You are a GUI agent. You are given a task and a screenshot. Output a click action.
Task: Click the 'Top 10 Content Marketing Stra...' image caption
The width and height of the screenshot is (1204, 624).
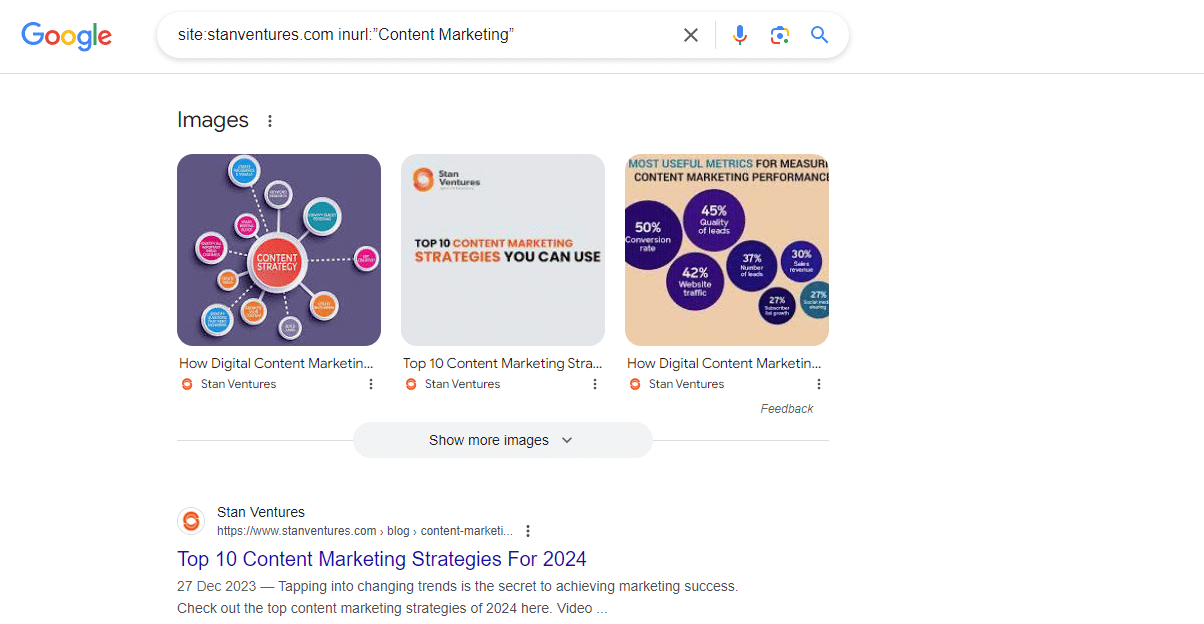503,363
